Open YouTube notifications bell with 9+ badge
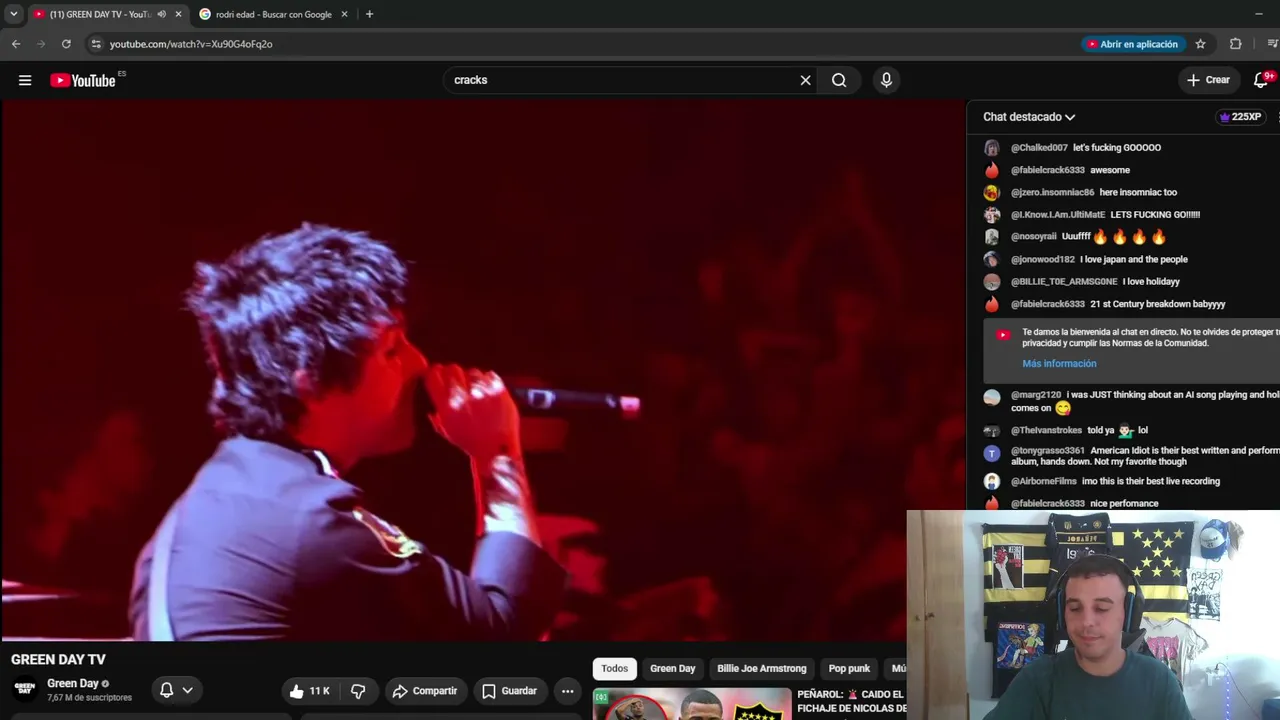The image size is (1280, 720). pos(1262,80)
